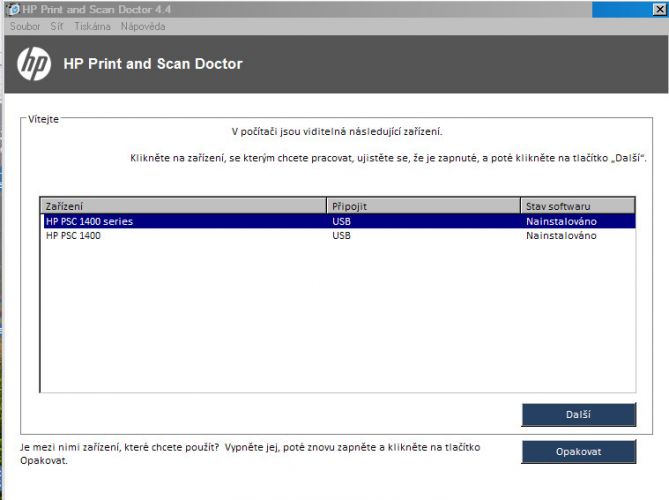This screenshot has width=669, height=500.
Task: Click Nainstalováno status of HP PSC 1400 series
Action: tap(561, 221)
